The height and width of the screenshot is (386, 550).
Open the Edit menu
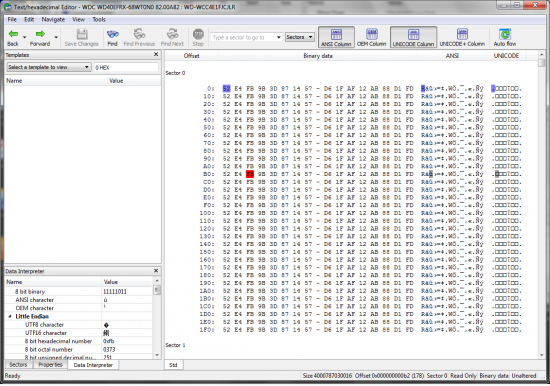[29, 20]
